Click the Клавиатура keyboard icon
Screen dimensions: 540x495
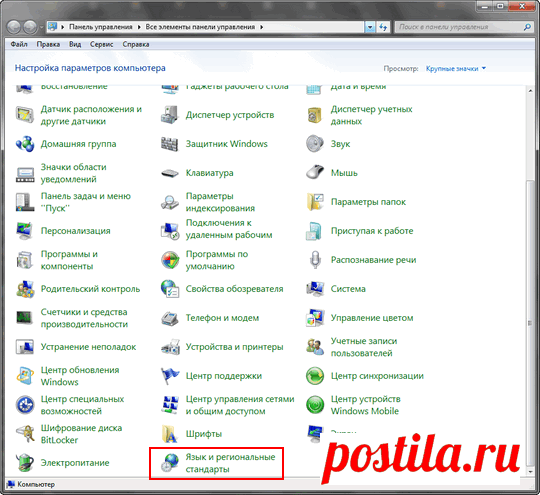tap(170, 173)
